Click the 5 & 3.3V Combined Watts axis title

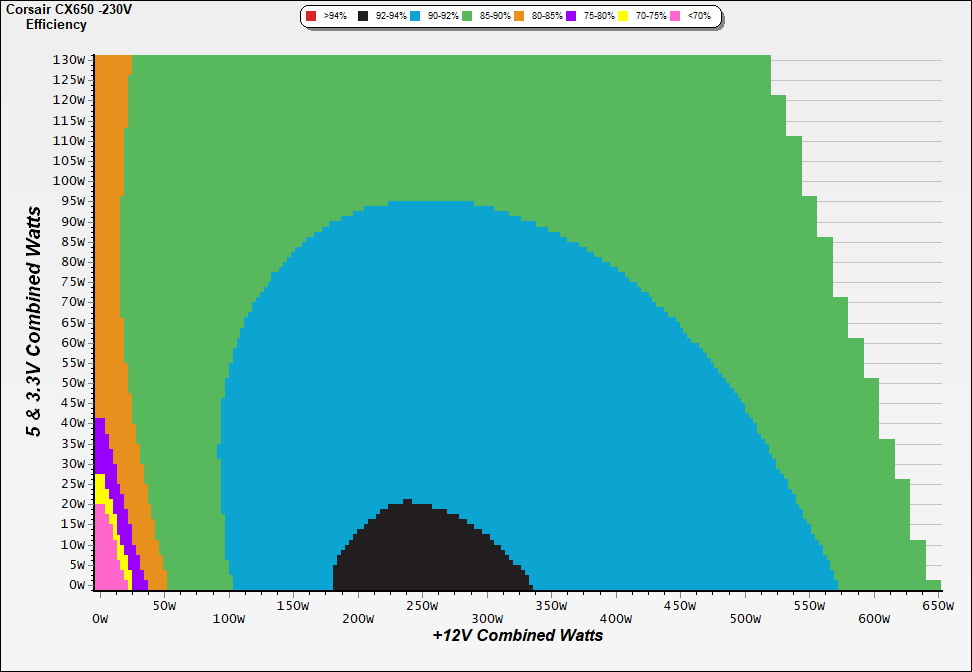pos(34,321)
